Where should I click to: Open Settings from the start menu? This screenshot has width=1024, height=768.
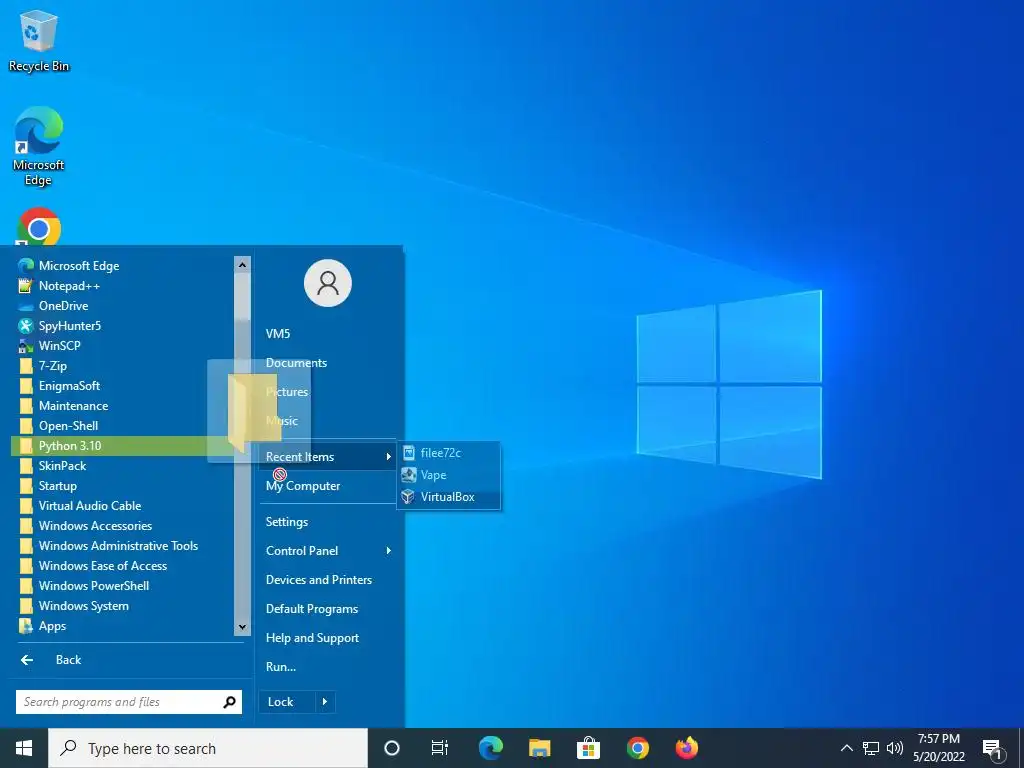[287, 522]
